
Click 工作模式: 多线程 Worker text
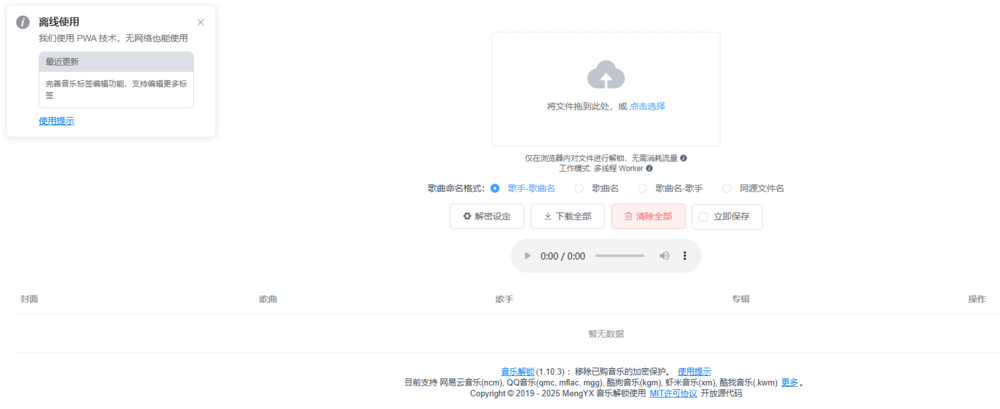601,168
